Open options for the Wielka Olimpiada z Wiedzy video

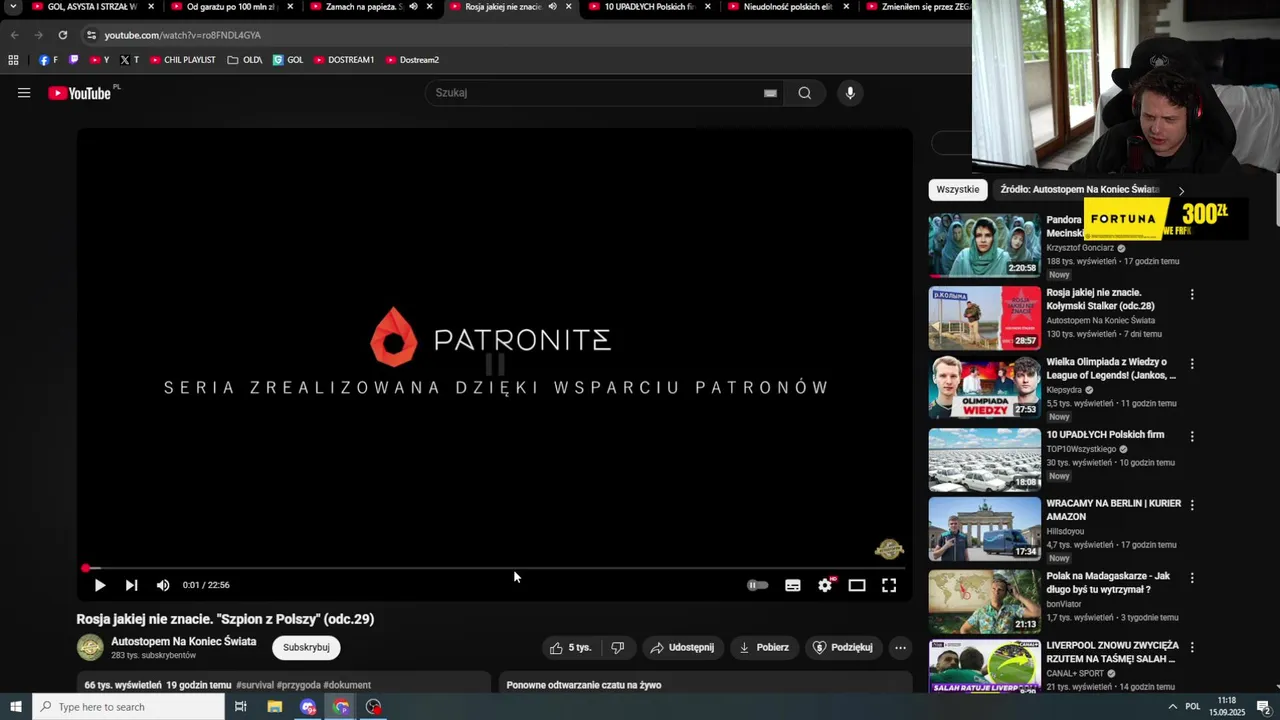pyautogui.click(x=1192, y=364)
